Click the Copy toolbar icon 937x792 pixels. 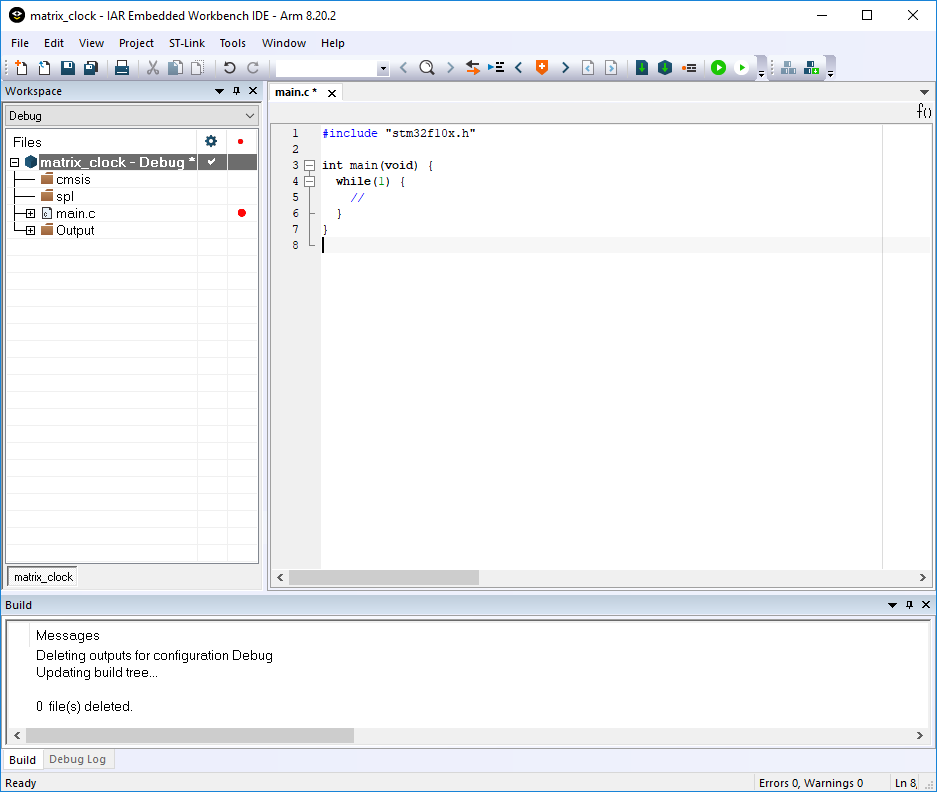(175, 68)
